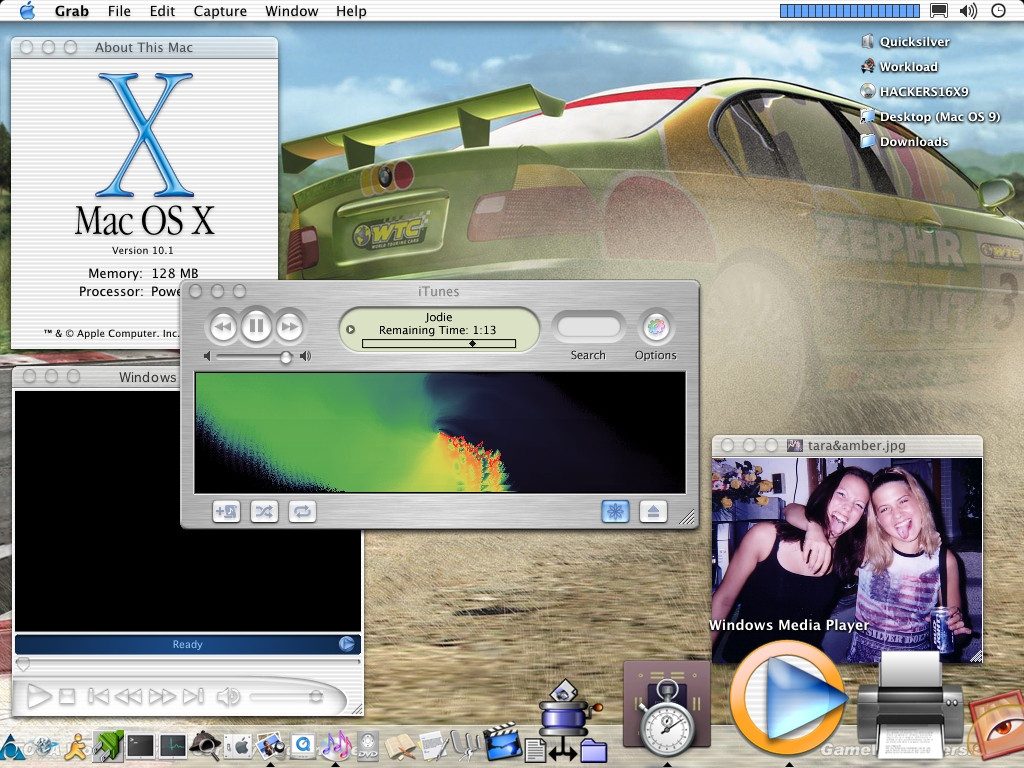Rewind in the Windows Media Player window
Screen dimensions: 1024x768
(128, 697)
